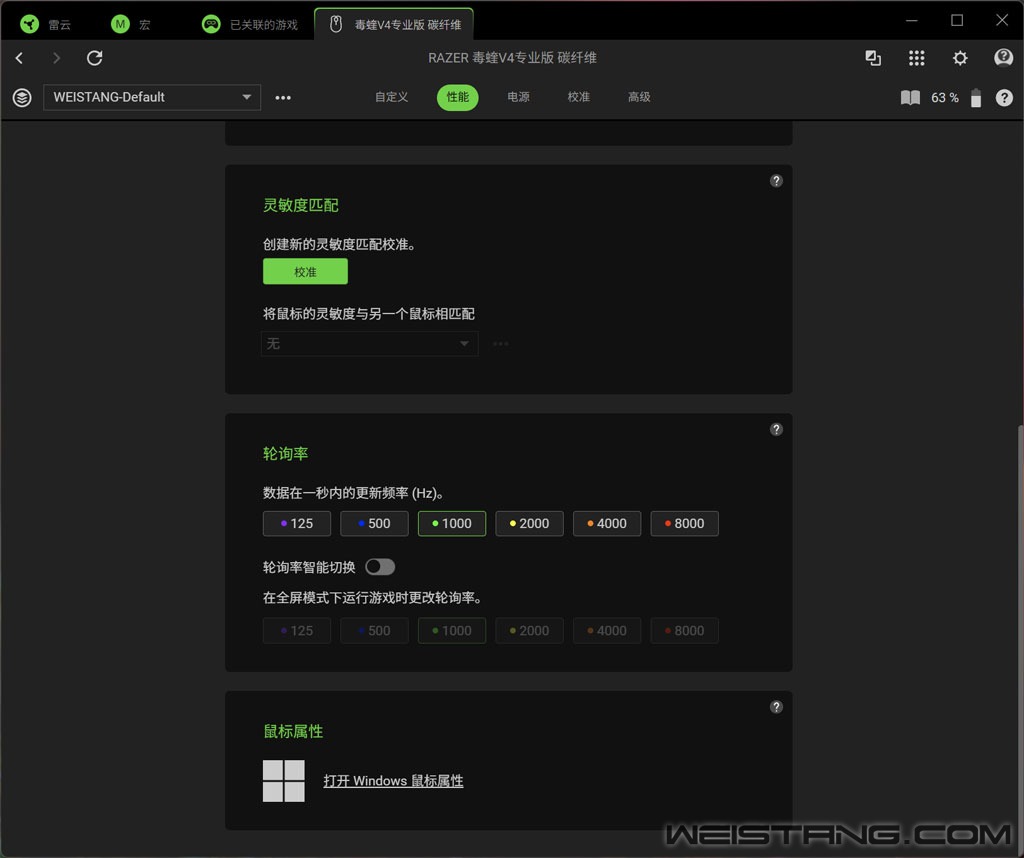The width and height of the screenshot is (1024, 858).
Task: Click the Windows logo in 鼠标属性
Action: tap(283, 780)
